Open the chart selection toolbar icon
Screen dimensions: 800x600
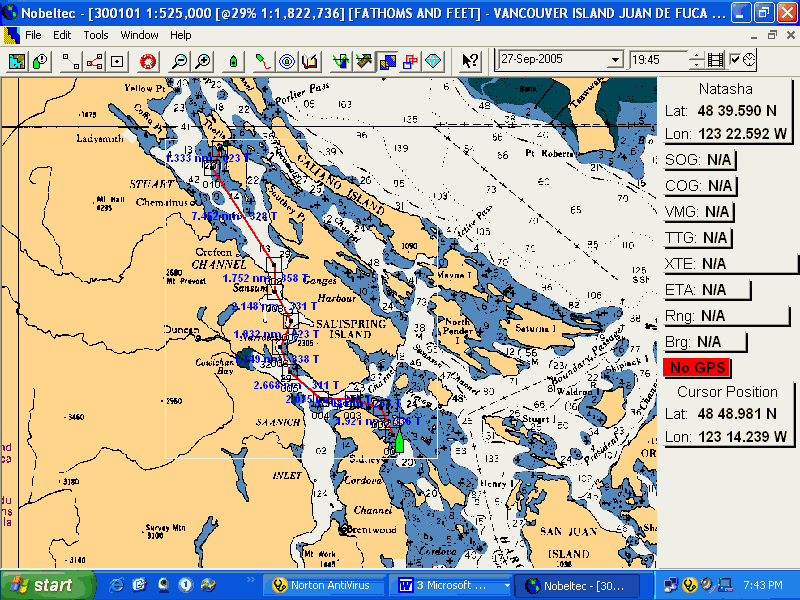17,61
